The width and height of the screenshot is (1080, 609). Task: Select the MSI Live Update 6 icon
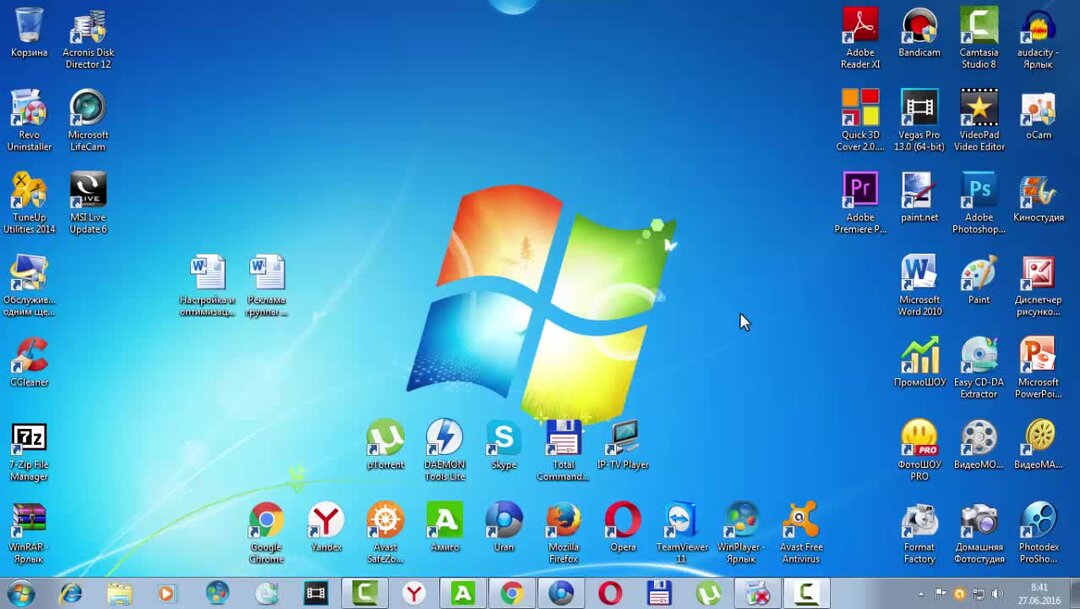[88, 191]
